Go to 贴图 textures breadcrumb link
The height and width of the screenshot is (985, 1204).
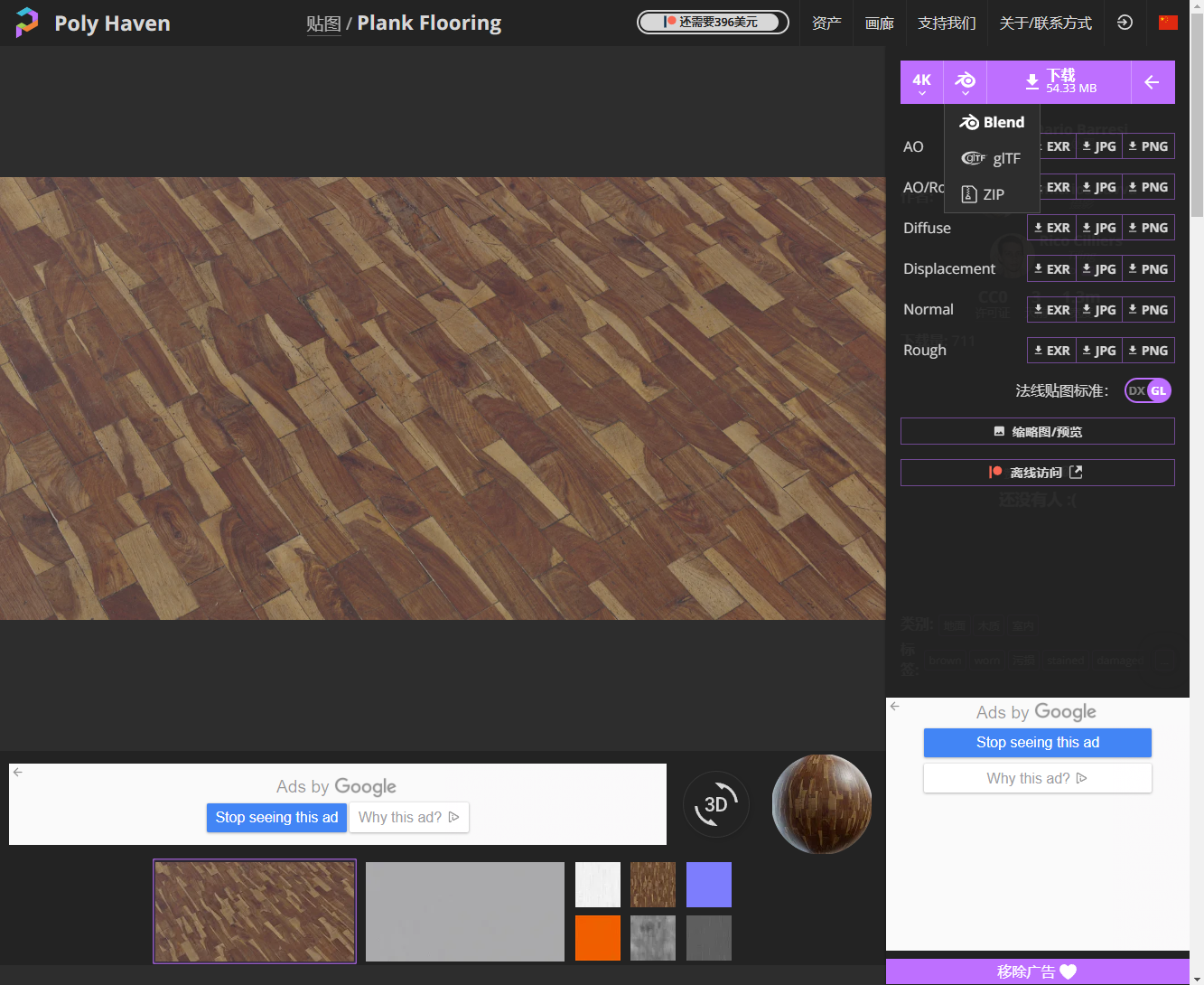click(323, 23)
